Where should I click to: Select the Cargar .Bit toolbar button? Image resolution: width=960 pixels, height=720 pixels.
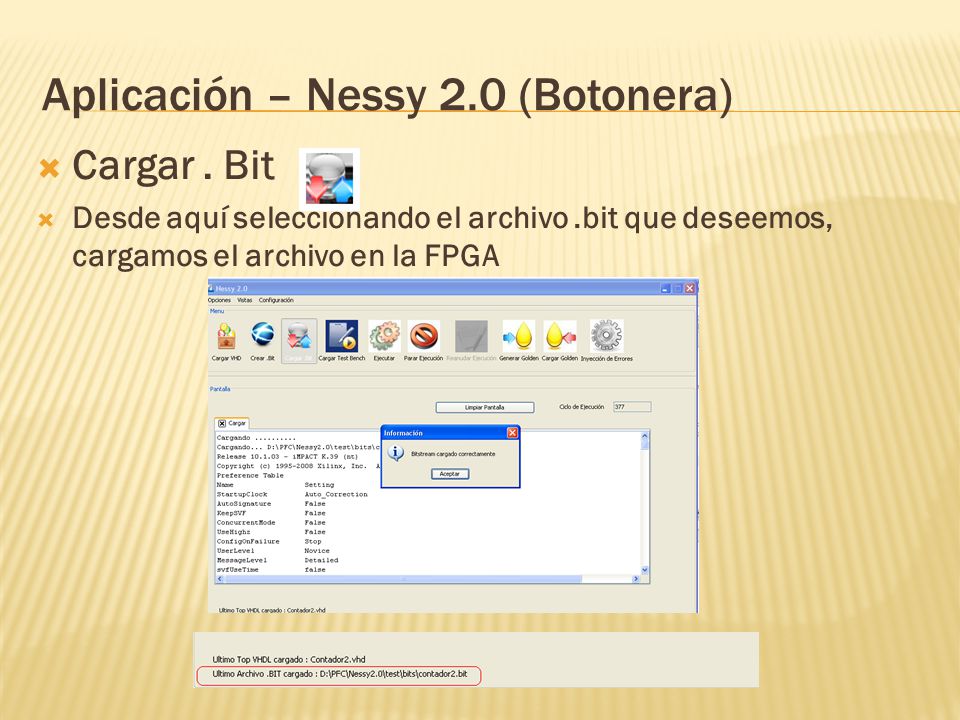pos(299,341)
